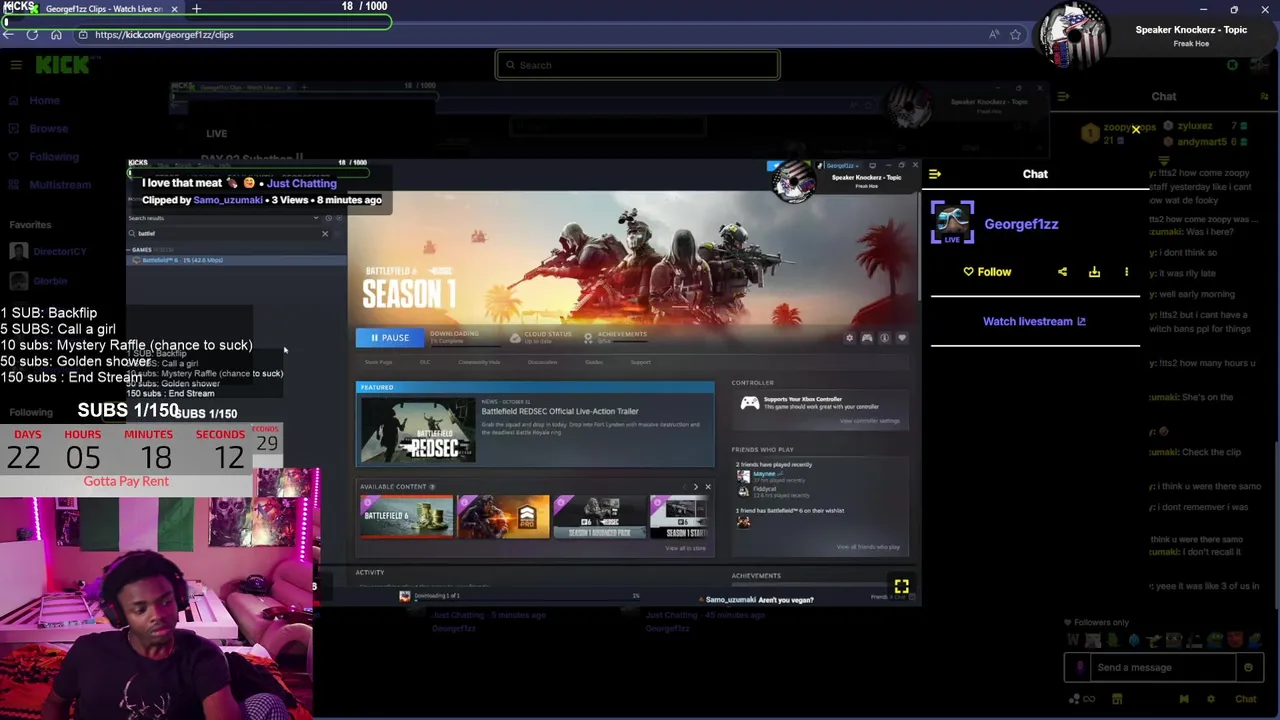
Task: Collapse background chat using arrow icon
Action: click(x=1063, y=96)
